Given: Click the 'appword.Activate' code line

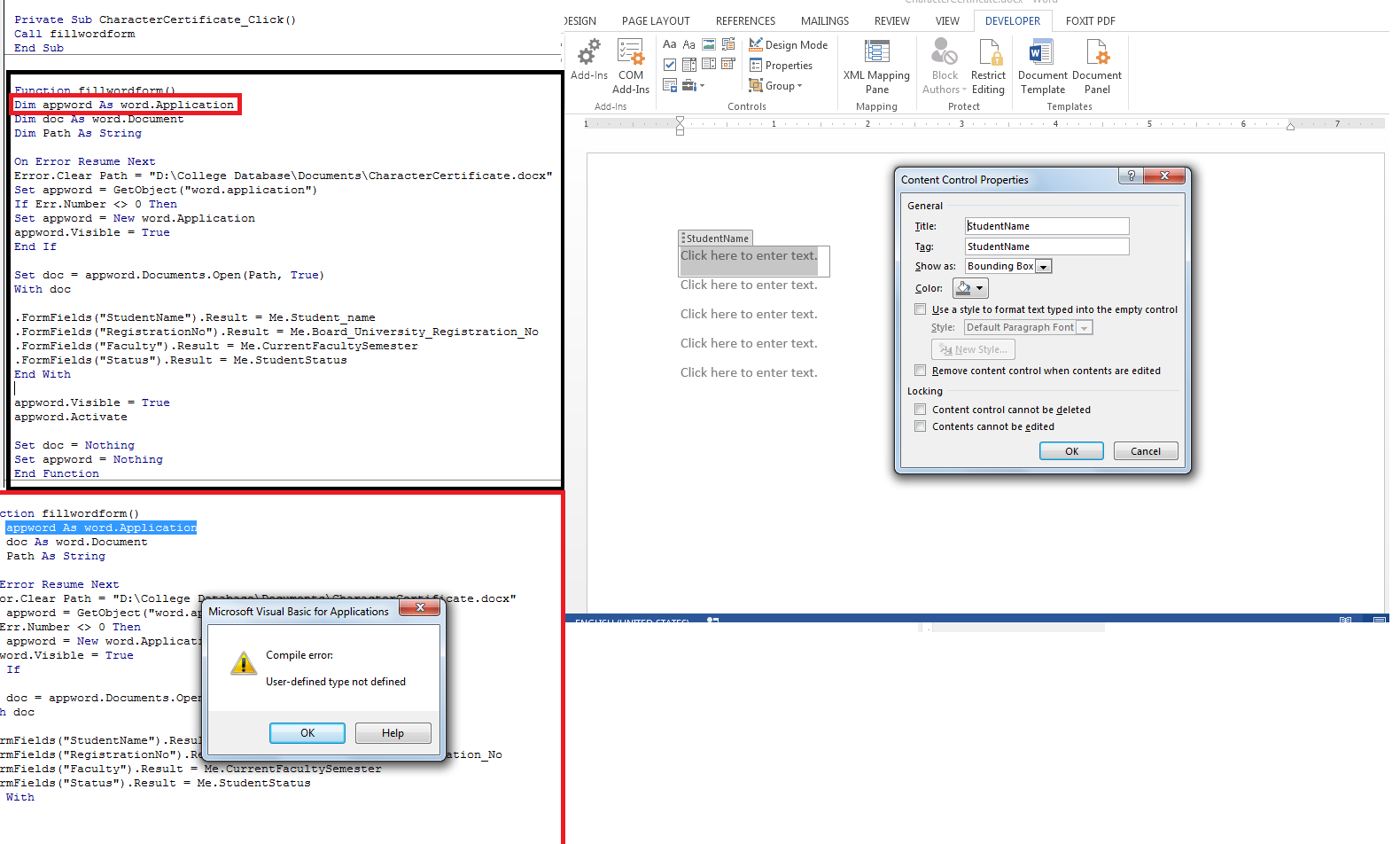Looking at the screenshot, I should [x=70, y=417].
